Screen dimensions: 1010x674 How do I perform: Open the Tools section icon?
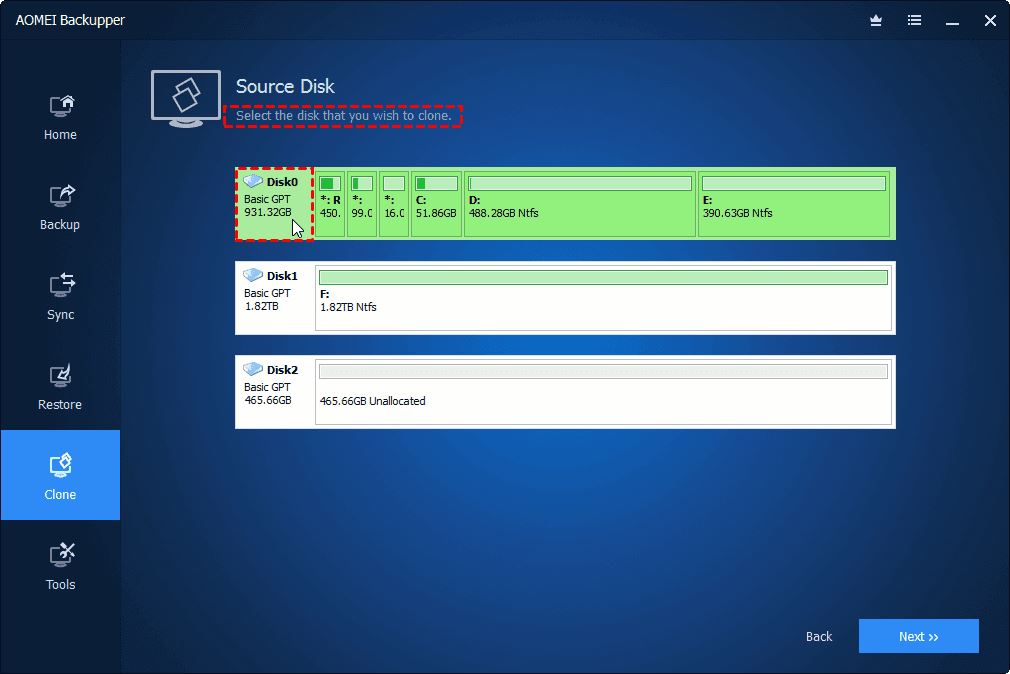click(60, 556)
